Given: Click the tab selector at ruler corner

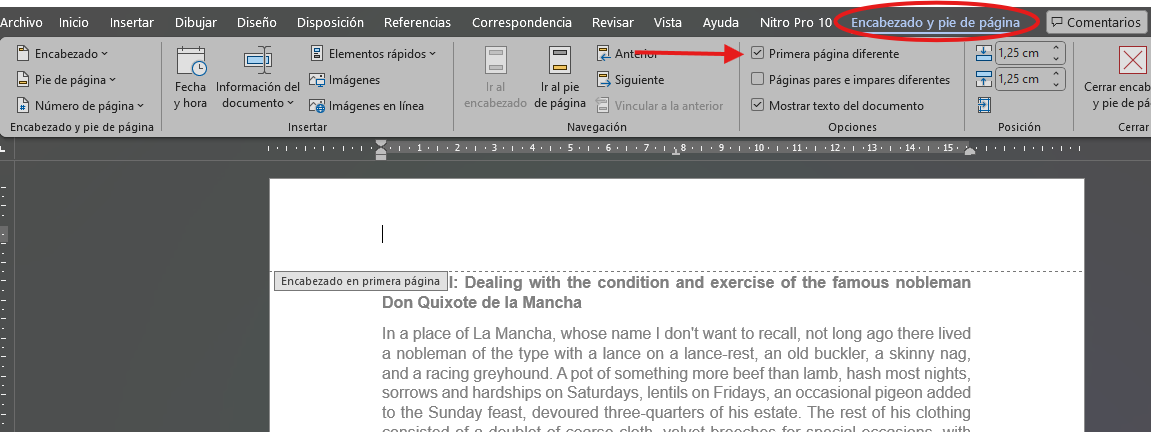Looking at the screenshot, I should 3,148.
